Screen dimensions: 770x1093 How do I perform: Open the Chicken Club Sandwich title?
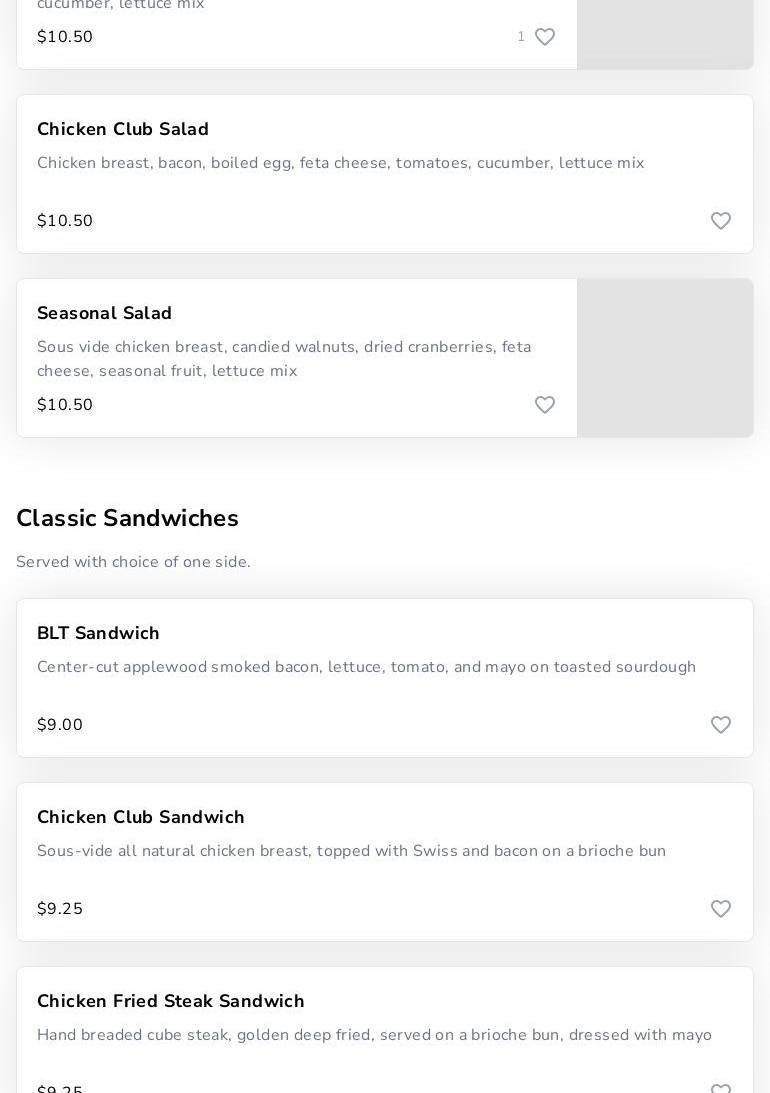141,818
